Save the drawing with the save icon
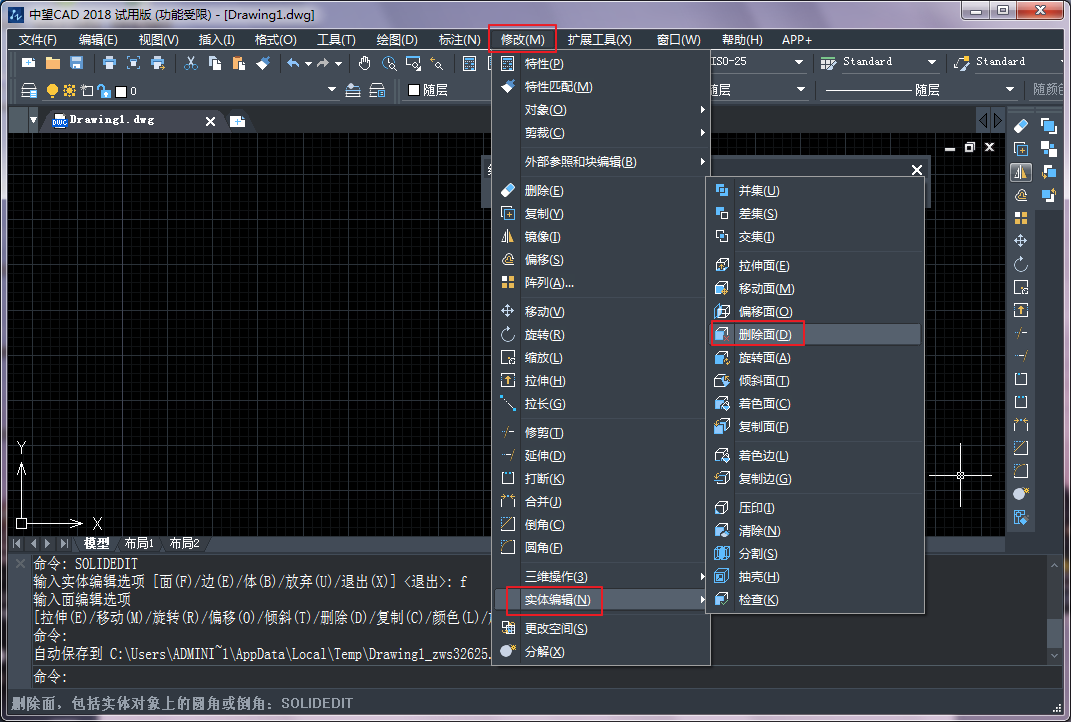Viewport: 1071px width, 722px height. [x=76, y=62]
